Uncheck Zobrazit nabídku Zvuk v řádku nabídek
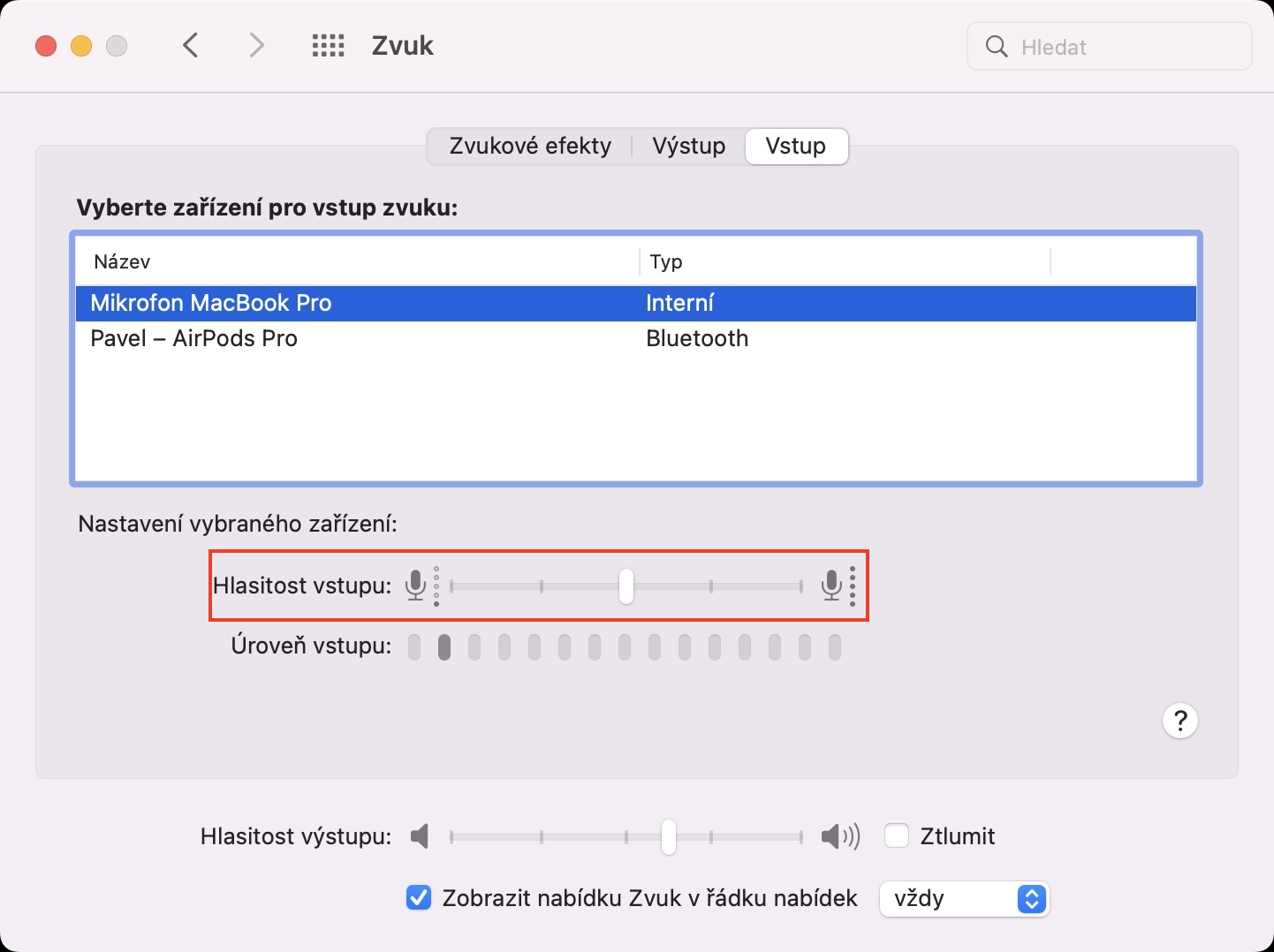1274x952 pixels. [418, 898]
